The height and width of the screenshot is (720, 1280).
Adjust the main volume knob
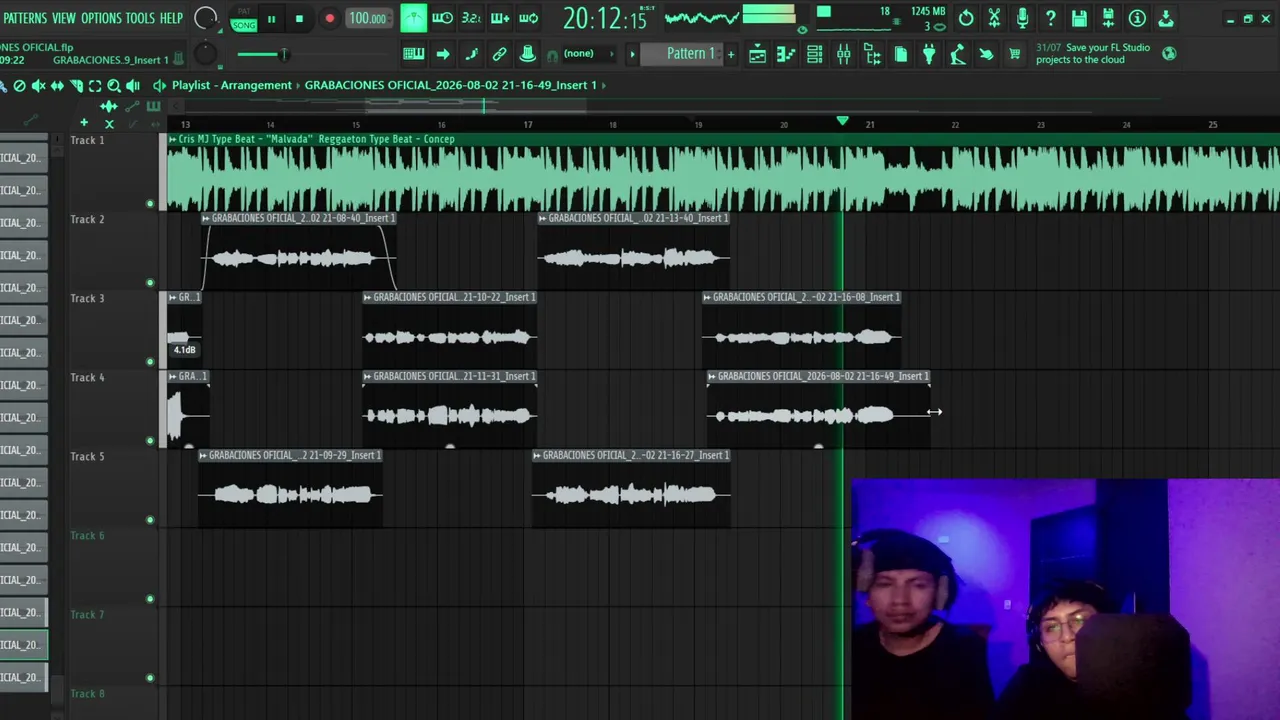[x=205, y=18]
